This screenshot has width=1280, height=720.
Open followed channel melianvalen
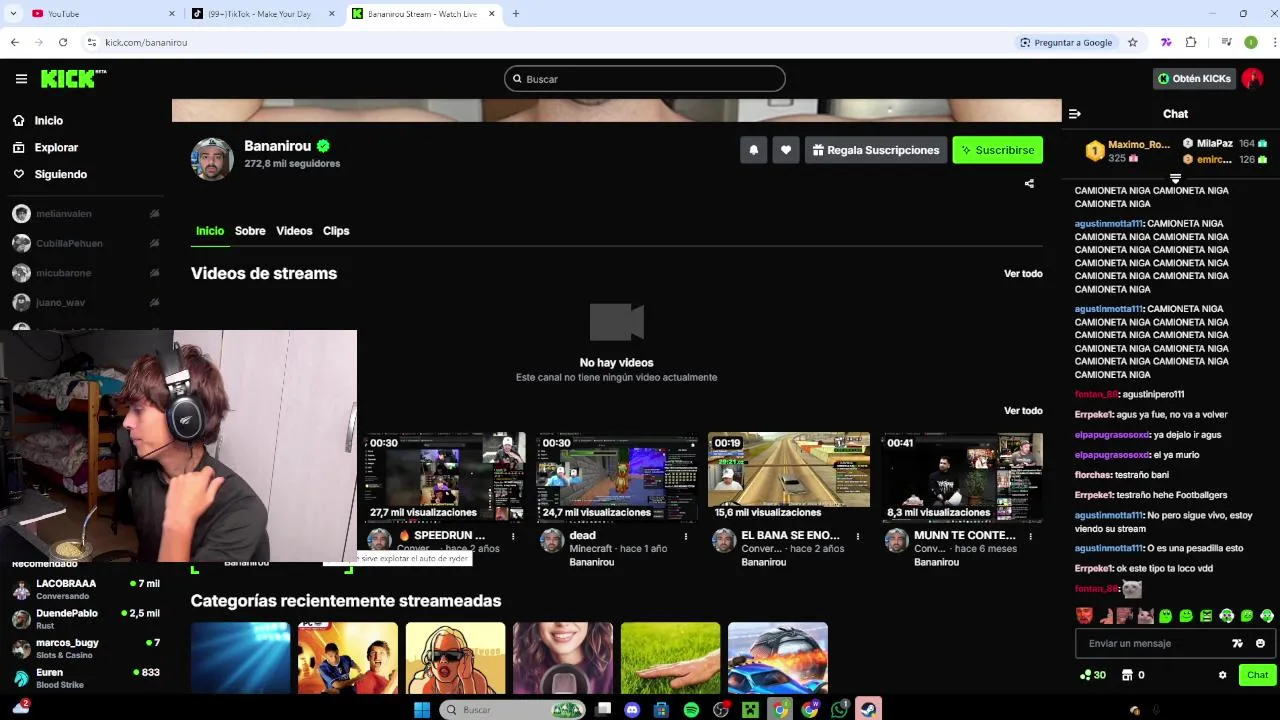(x=85, y=214)
